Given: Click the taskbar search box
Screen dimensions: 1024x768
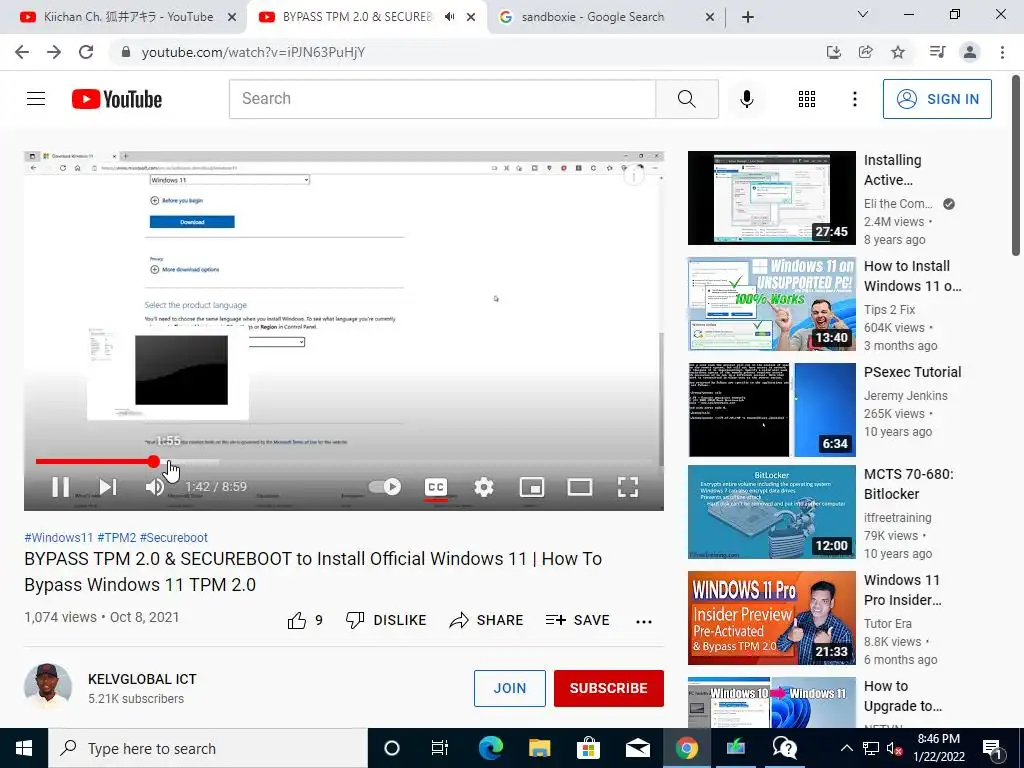Looking at the screenshot, I should pyautogui.click(x=208, y=748).
